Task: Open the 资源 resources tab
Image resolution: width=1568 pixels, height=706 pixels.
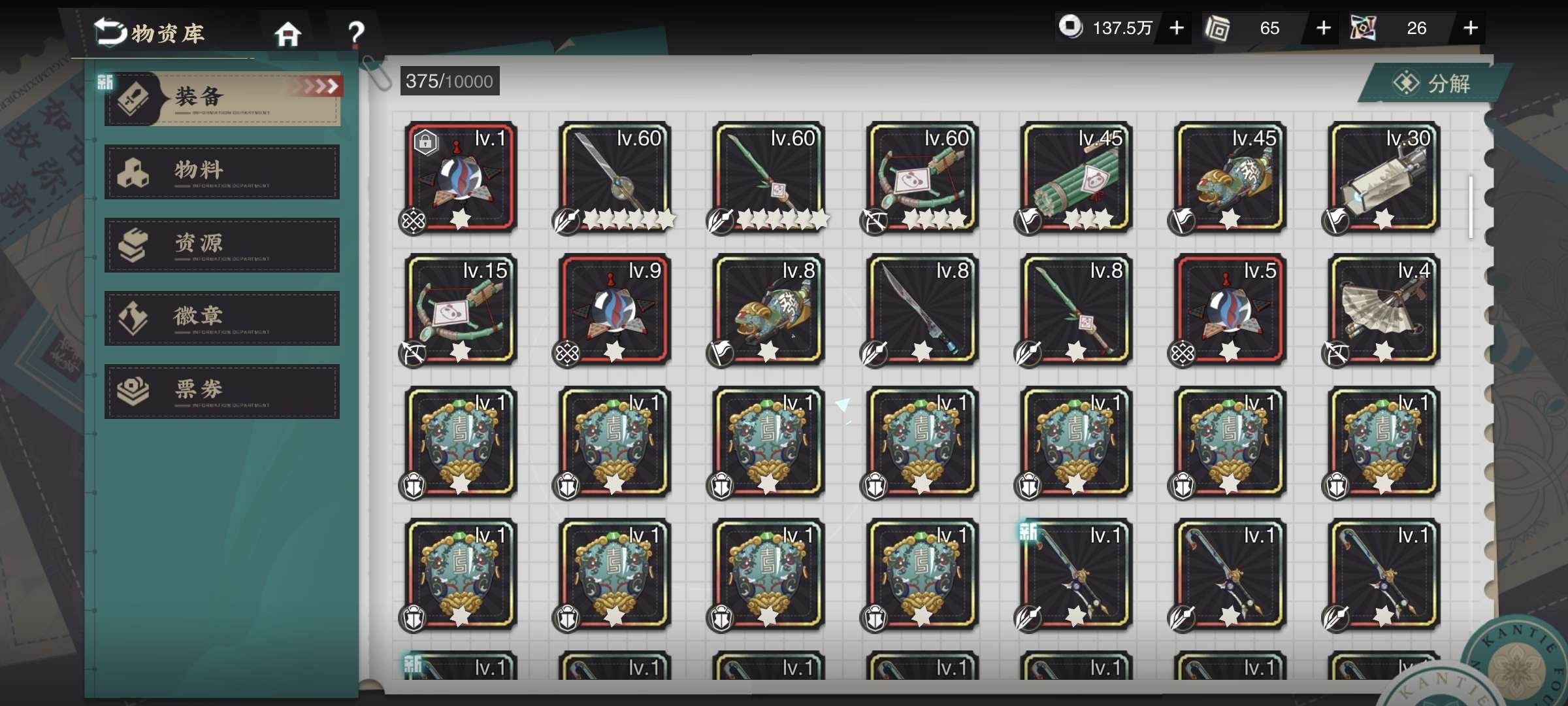Action: click(x=222, y=245)
